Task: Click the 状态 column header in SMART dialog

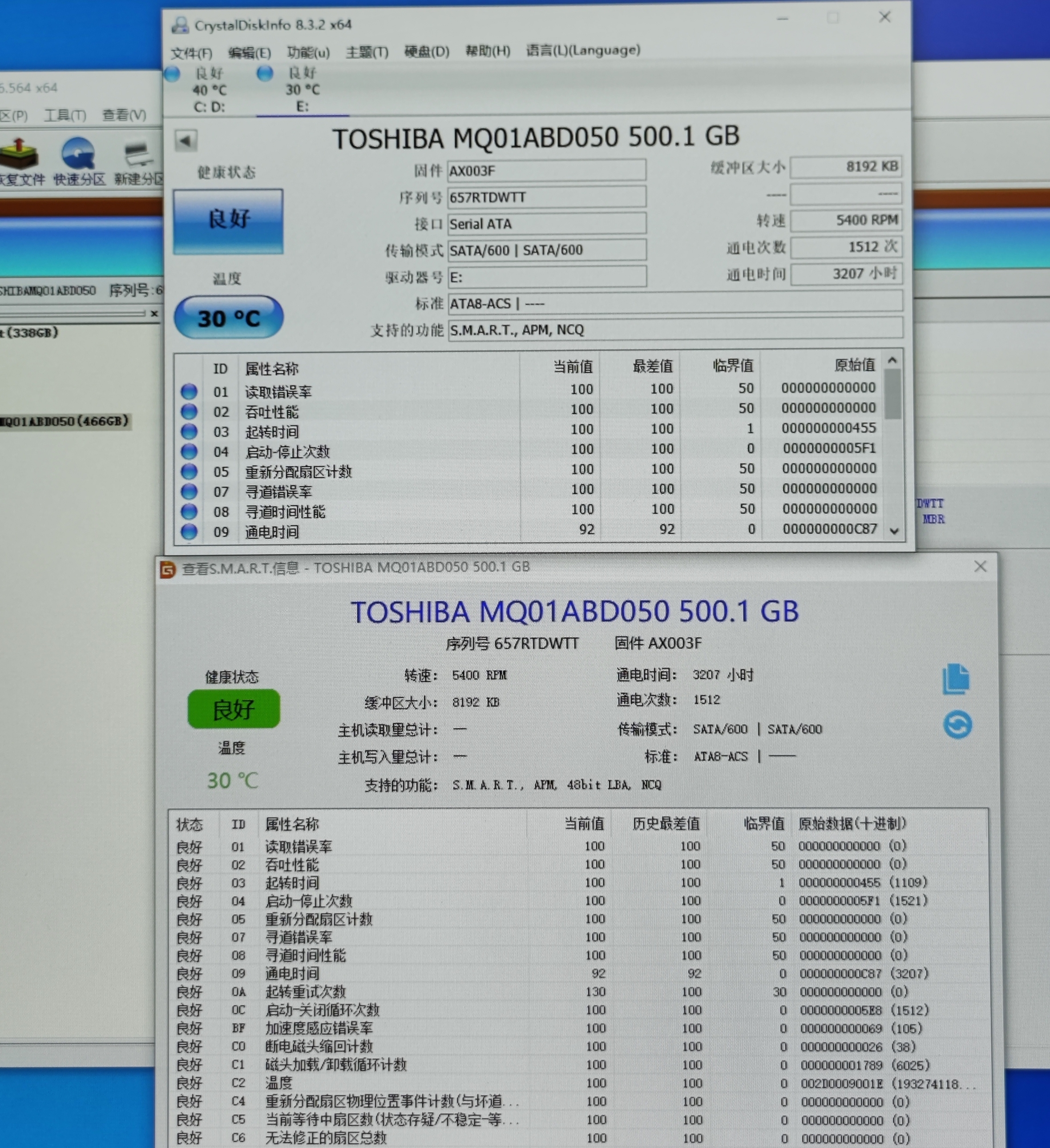Action: click(x=189, y=825)
